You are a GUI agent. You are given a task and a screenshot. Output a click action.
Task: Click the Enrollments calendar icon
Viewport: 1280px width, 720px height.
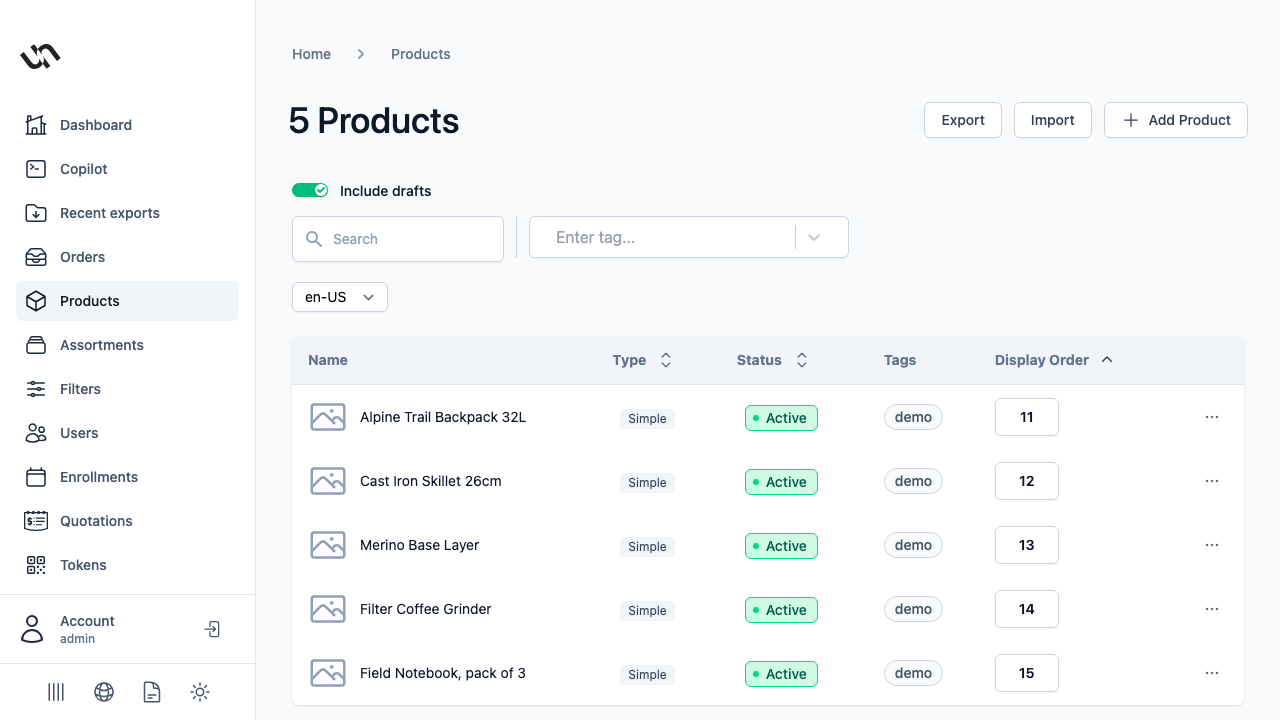pos(36,477)
